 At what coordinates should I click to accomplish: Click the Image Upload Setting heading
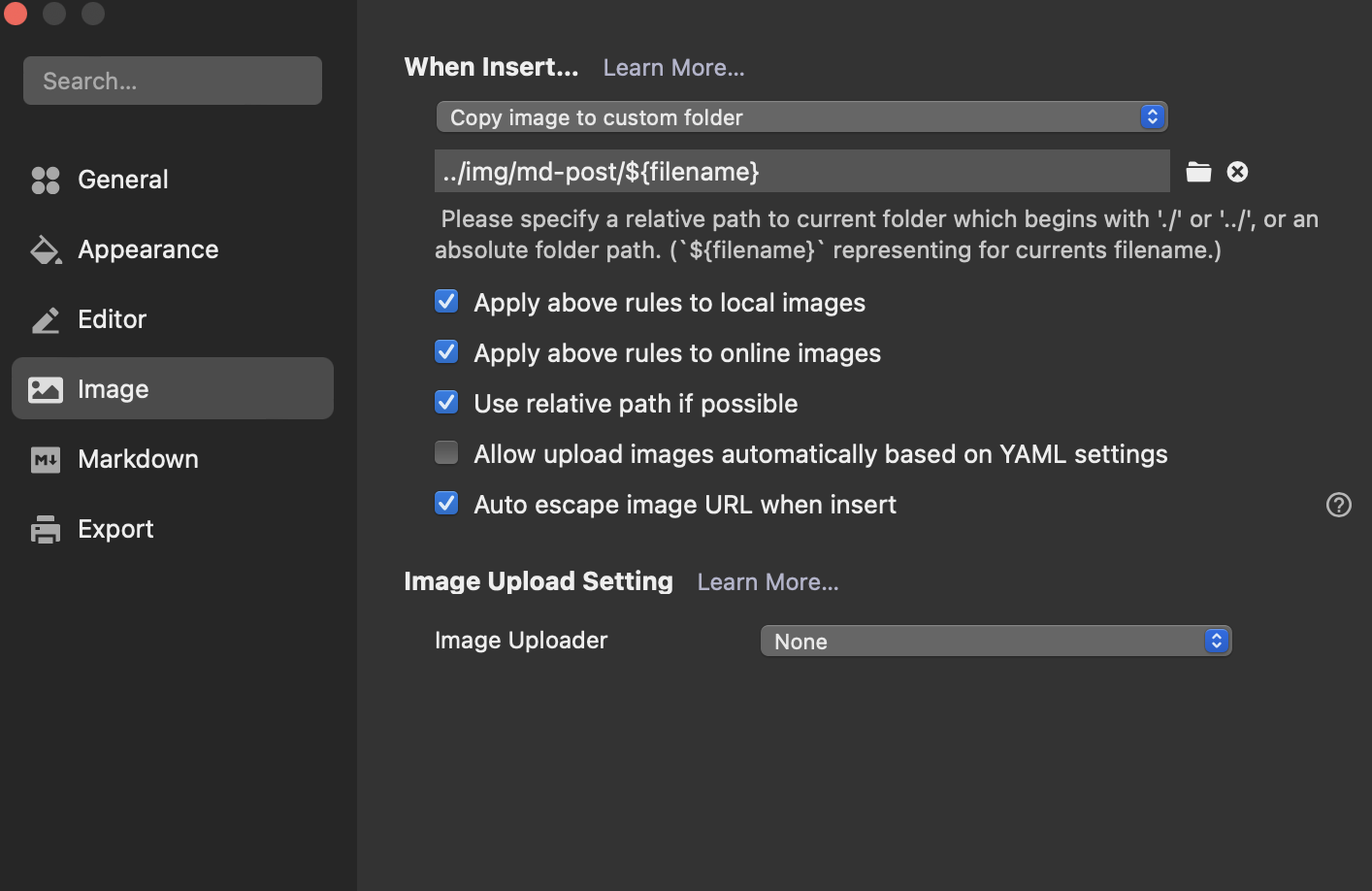(539, 581)
